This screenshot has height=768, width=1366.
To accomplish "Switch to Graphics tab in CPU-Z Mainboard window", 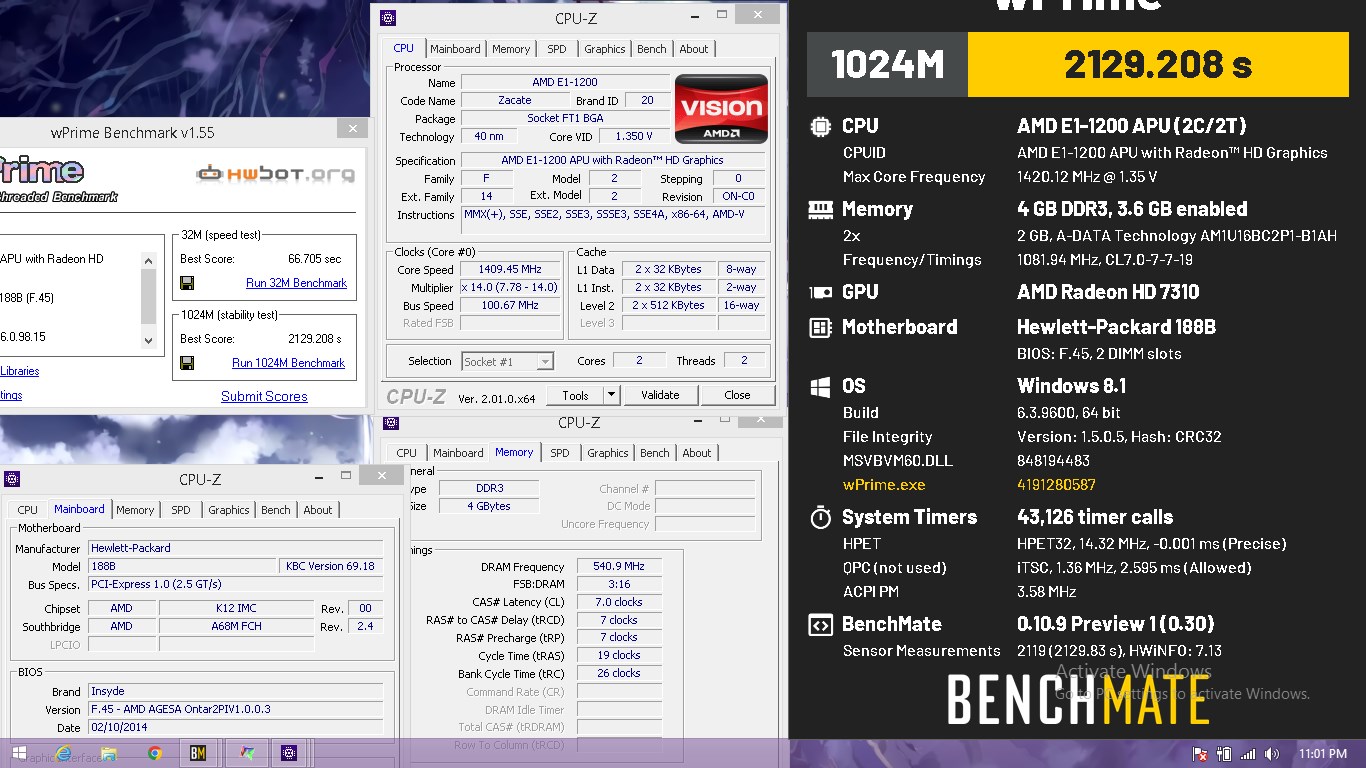I will click(x=229, y=510).
